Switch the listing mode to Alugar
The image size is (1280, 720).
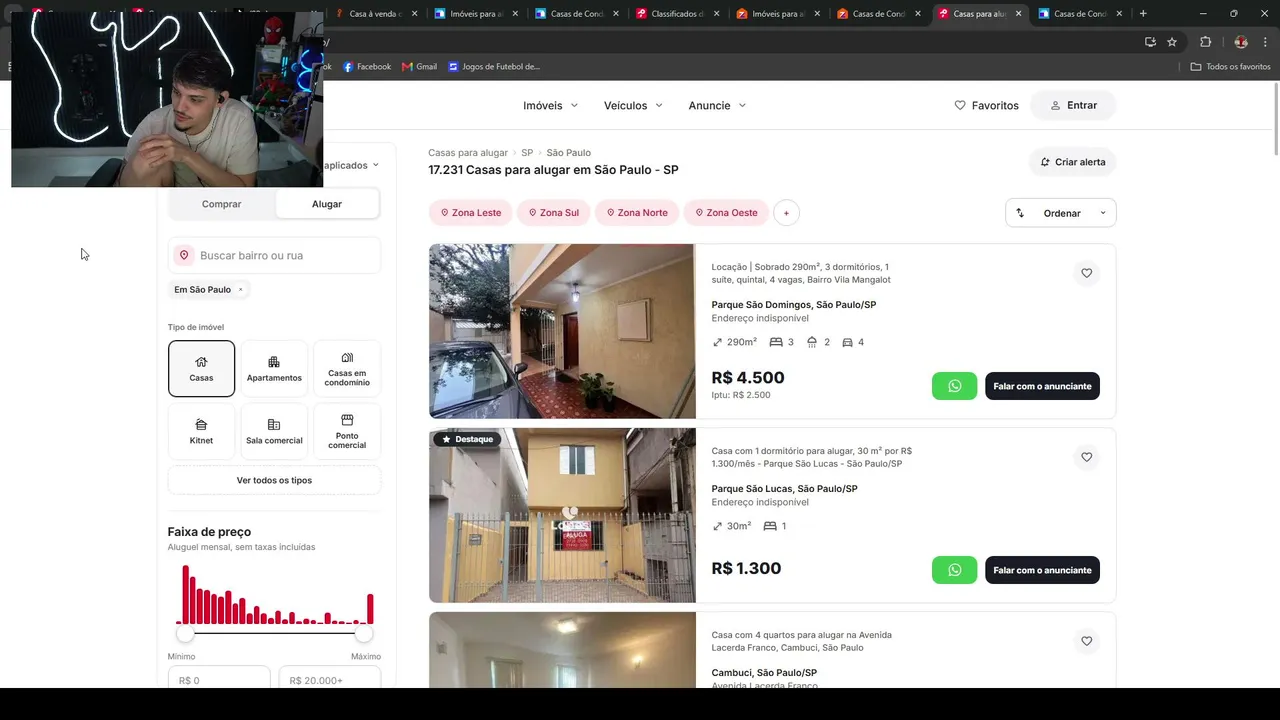coord(327,204)
